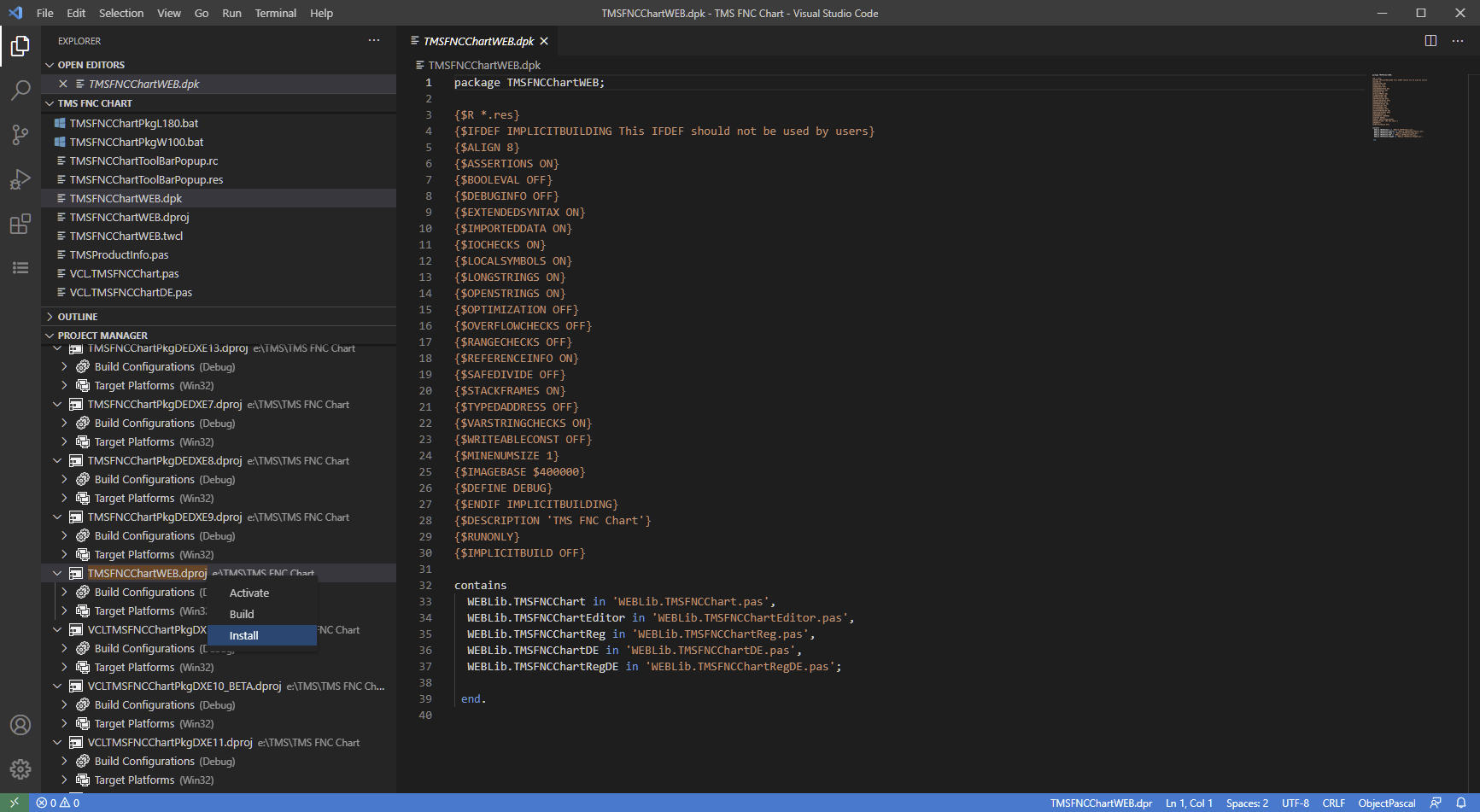1480x812 pixels.
Task: Choose Install from the context menu
Action: 262,635
